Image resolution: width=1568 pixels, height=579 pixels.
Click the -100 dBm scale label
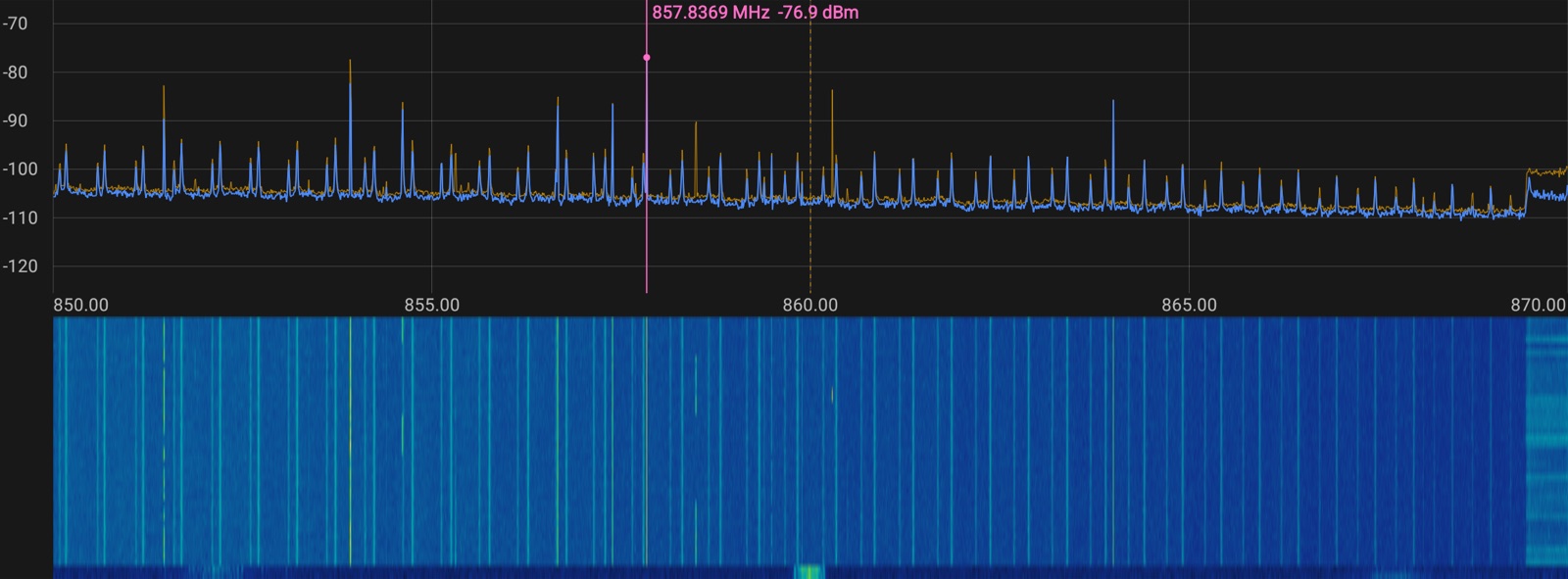[19, 169]
